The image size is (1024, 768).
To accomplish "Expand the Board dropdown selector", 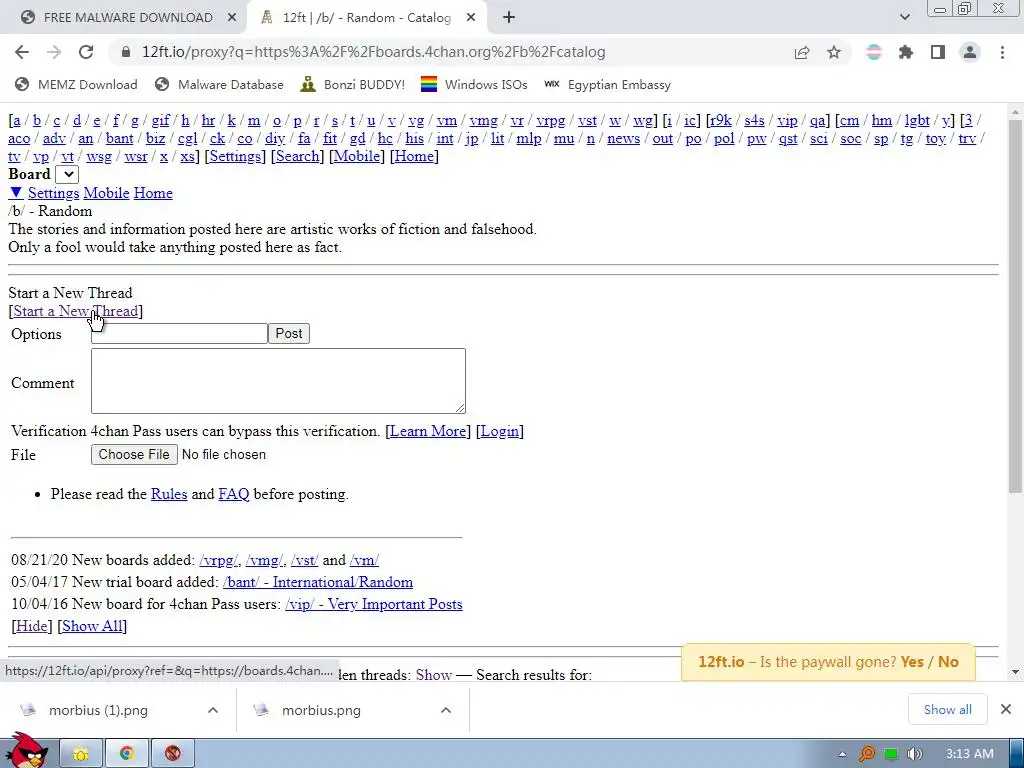I will coord(67,174).
